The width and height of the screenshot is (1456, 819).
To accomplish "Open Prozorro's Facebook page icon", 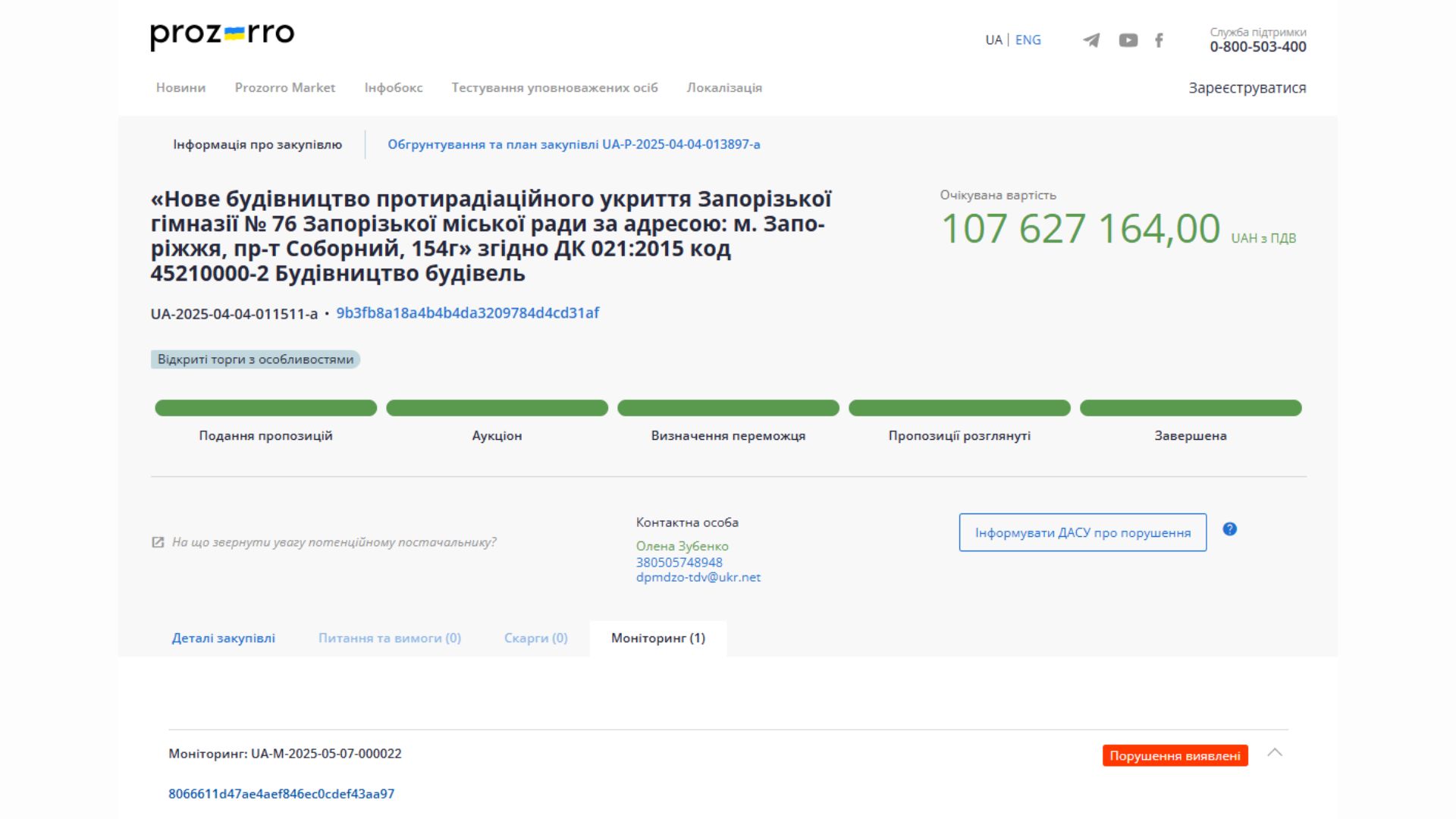I will 1159,39.
